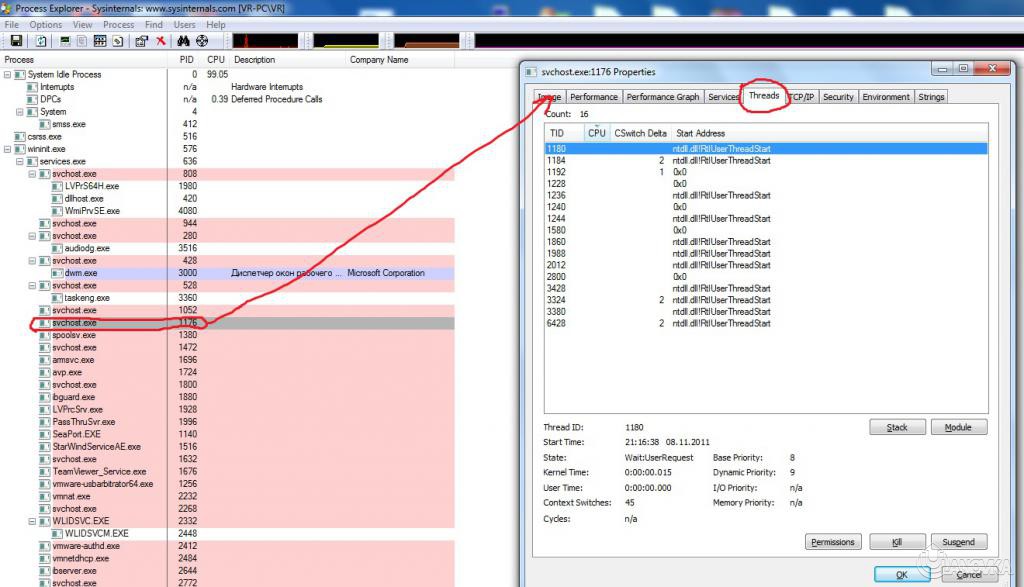1024x587 pixels.
Task: Confirm with the OK button
Action: 902,575
